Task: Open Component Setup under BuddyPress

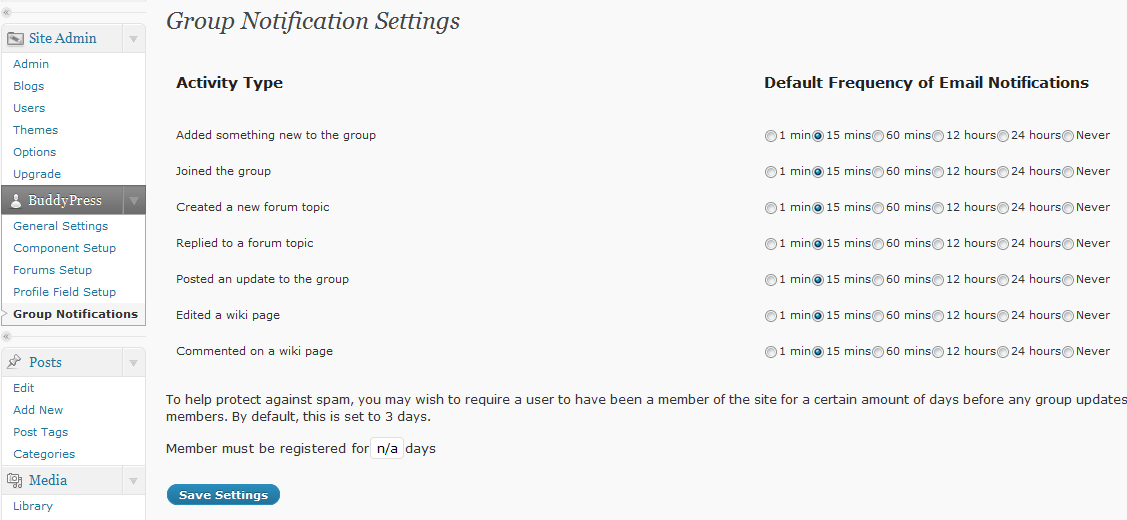Action: tap(65, 248)
